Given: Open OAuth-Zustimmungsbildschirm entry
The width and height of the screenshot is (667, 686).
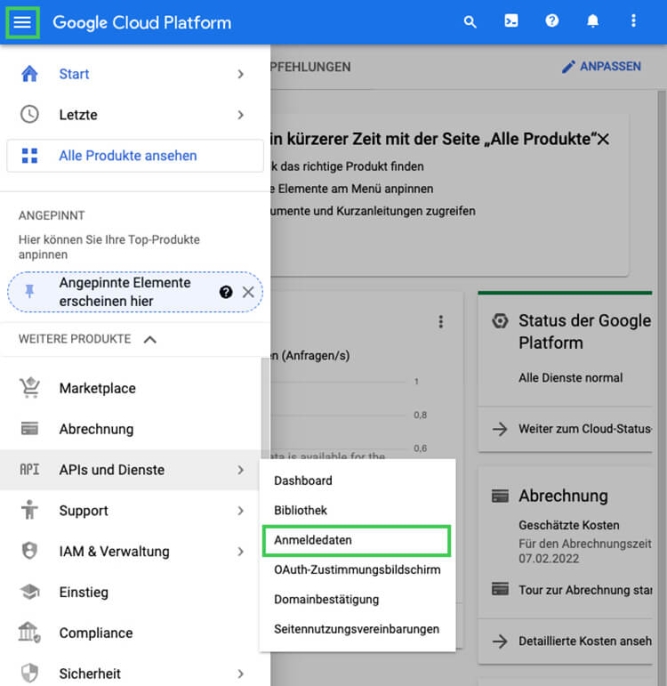Looking at the screenshot, I should [x=357, y=570].
